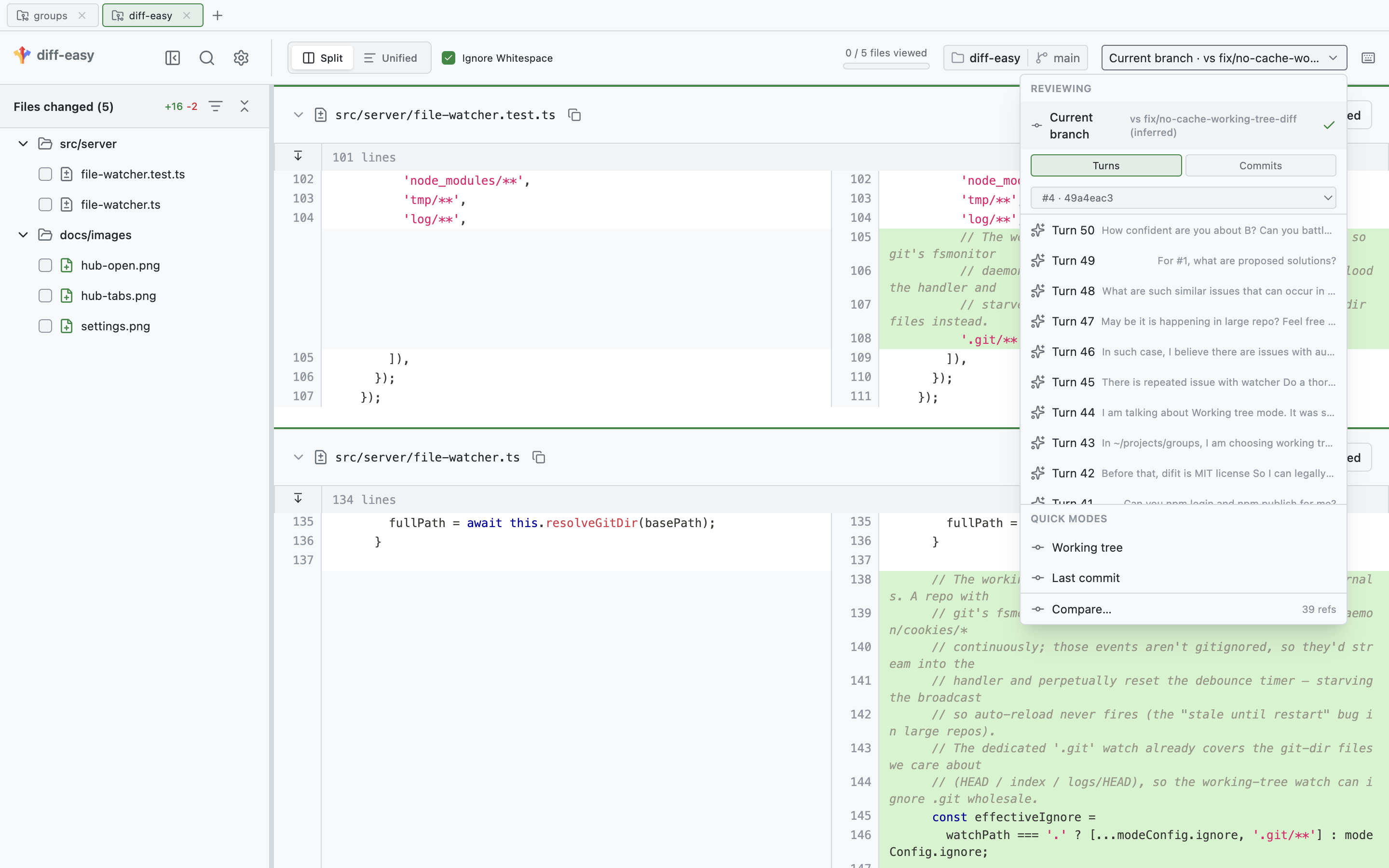Copy path of file-watcher.ts
Viewport: 1389px width, 868px height.
[538, 458]
